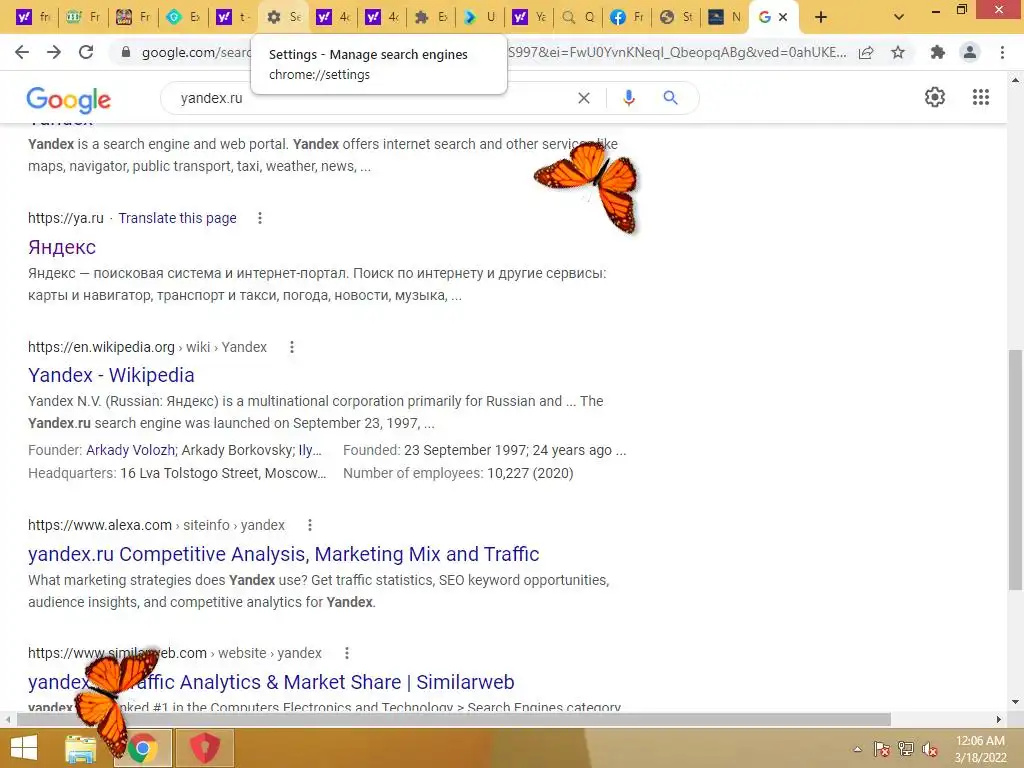Open yandex.ru Competitive Analysis result
This screenshot has height=768, width=1024.
(283, 554)
